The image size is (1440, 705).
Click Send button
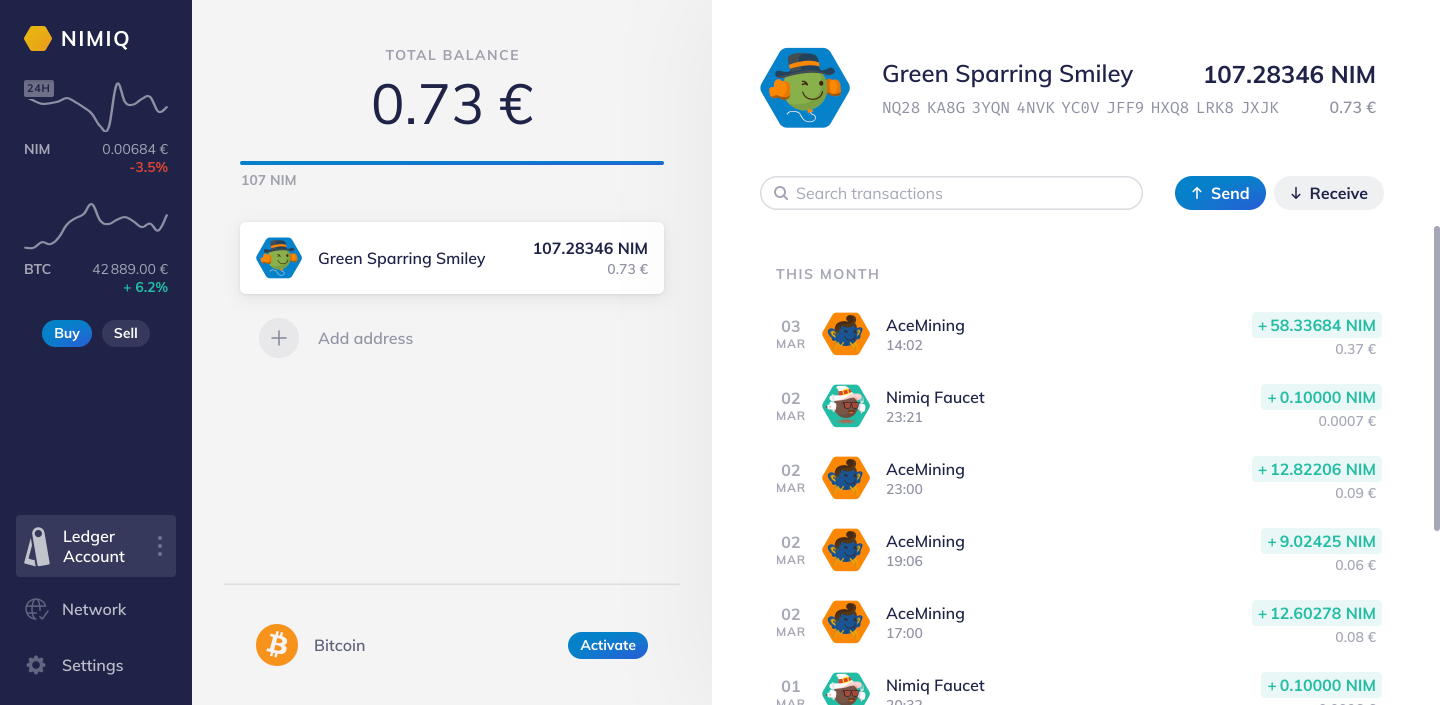pyautogui.click(x=1220, y=193)
